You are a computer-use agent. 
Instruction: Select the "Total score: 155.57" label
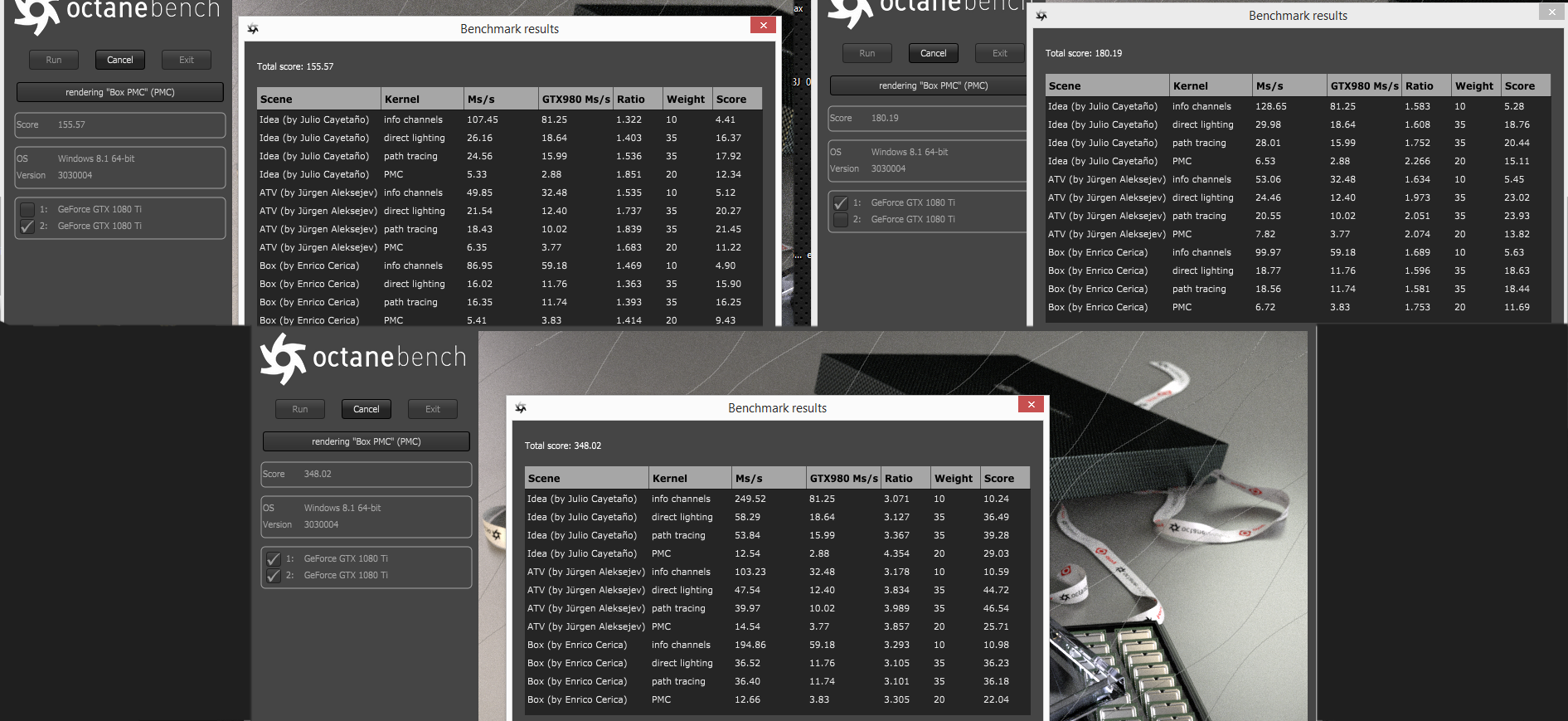tap(295, 66)
